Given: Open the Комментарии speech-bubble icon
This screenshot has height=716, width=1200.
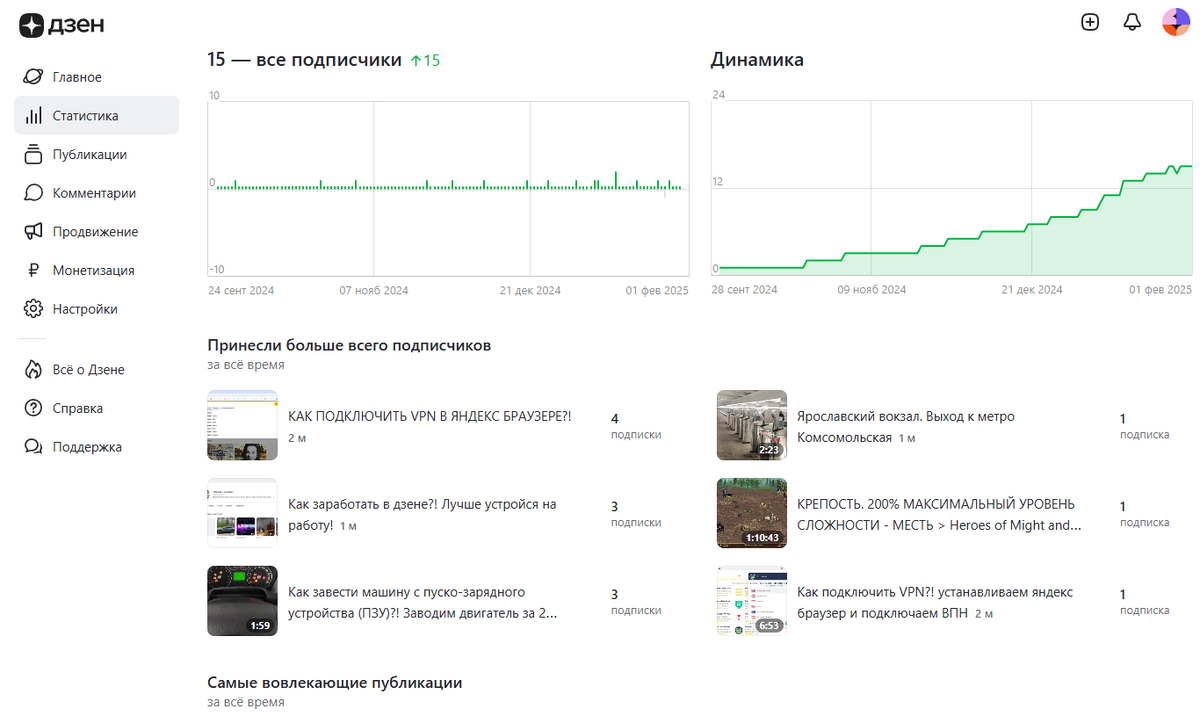Looking at the screenshot, I should [31, 192].
